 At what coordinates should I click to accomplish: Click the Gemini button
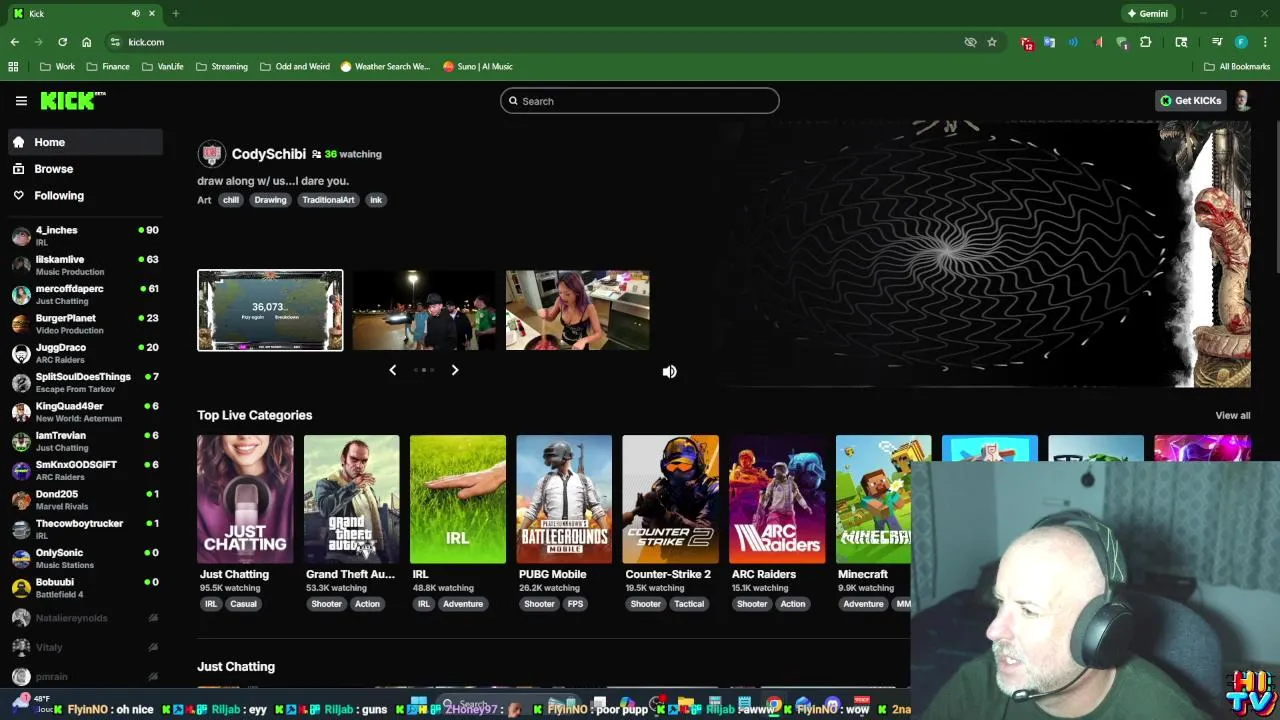click(x=1147, y=13)
